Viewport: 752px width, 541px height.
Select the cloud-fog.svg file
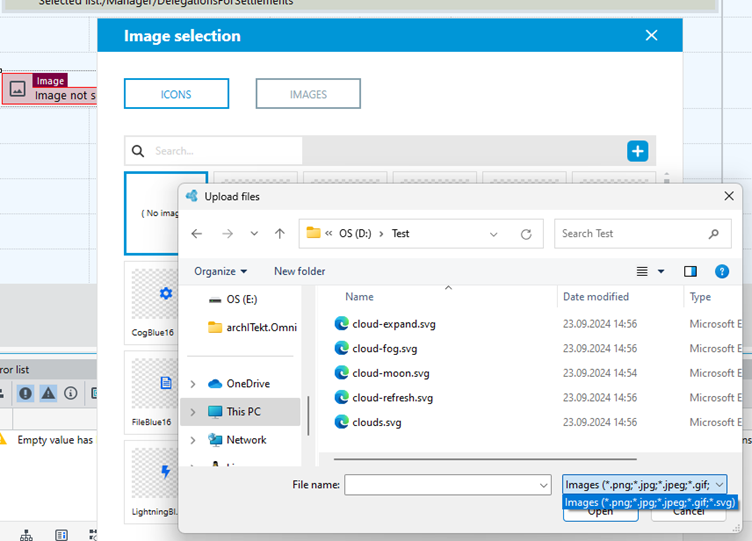[x=385, y=349]
